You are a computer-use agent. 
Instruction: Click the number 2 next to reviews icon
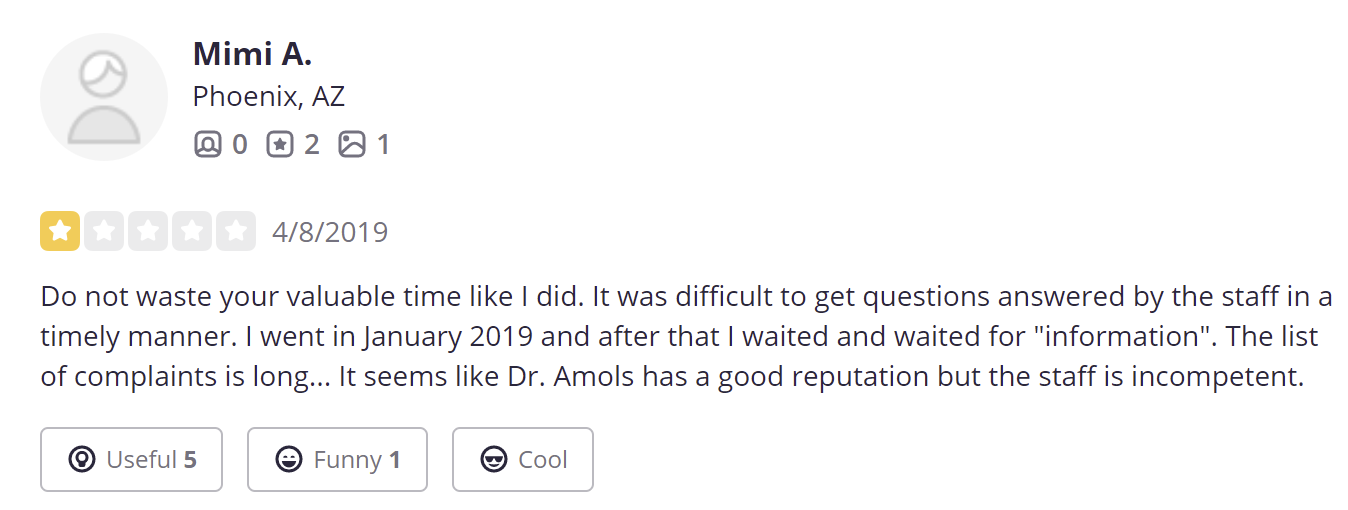tap(311, 145)
